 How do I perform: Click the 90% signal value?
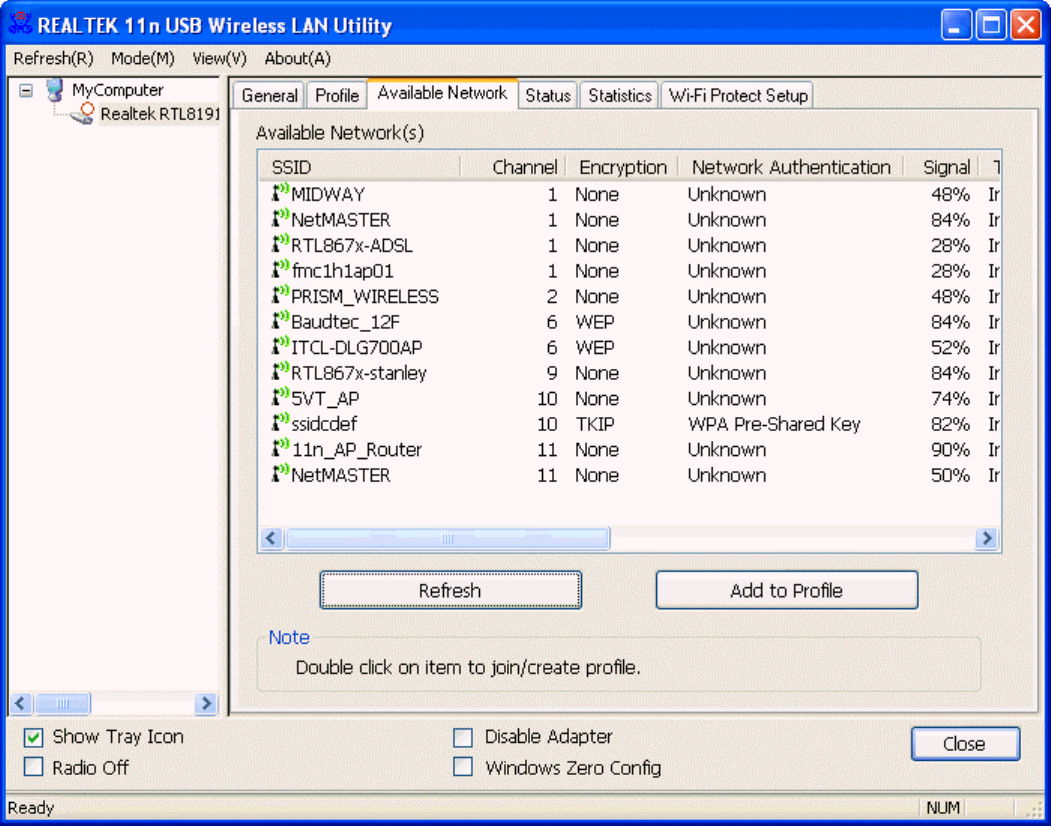(950, 449)
